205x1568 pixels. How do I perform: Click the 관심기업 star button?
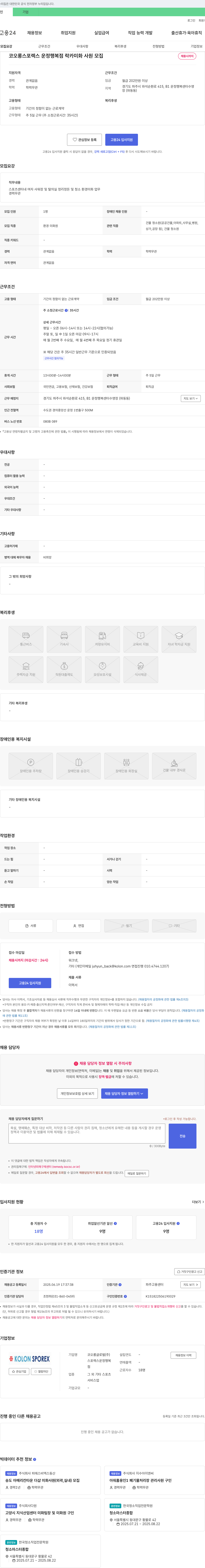click(x=19, y=1371)
